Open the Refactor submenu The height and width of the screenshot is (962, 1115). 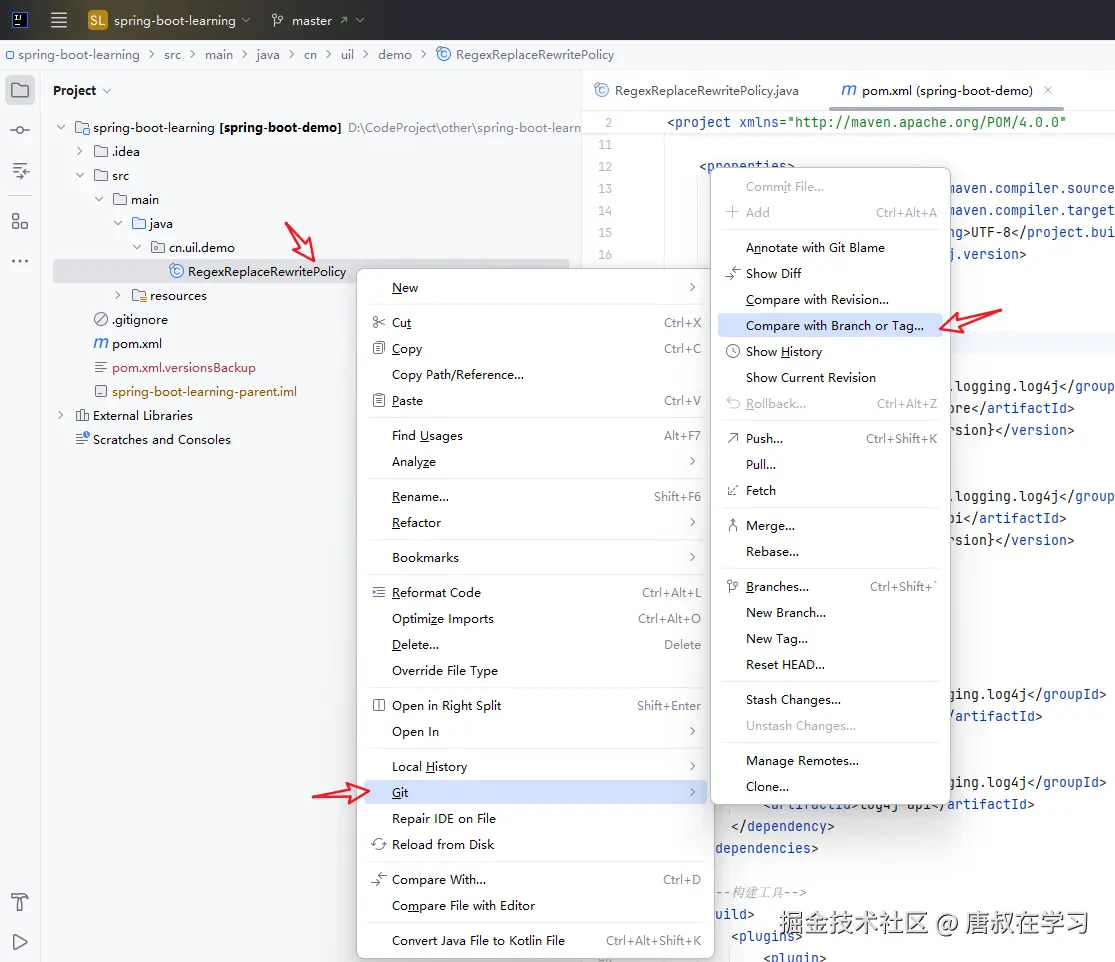coord(537,523)
